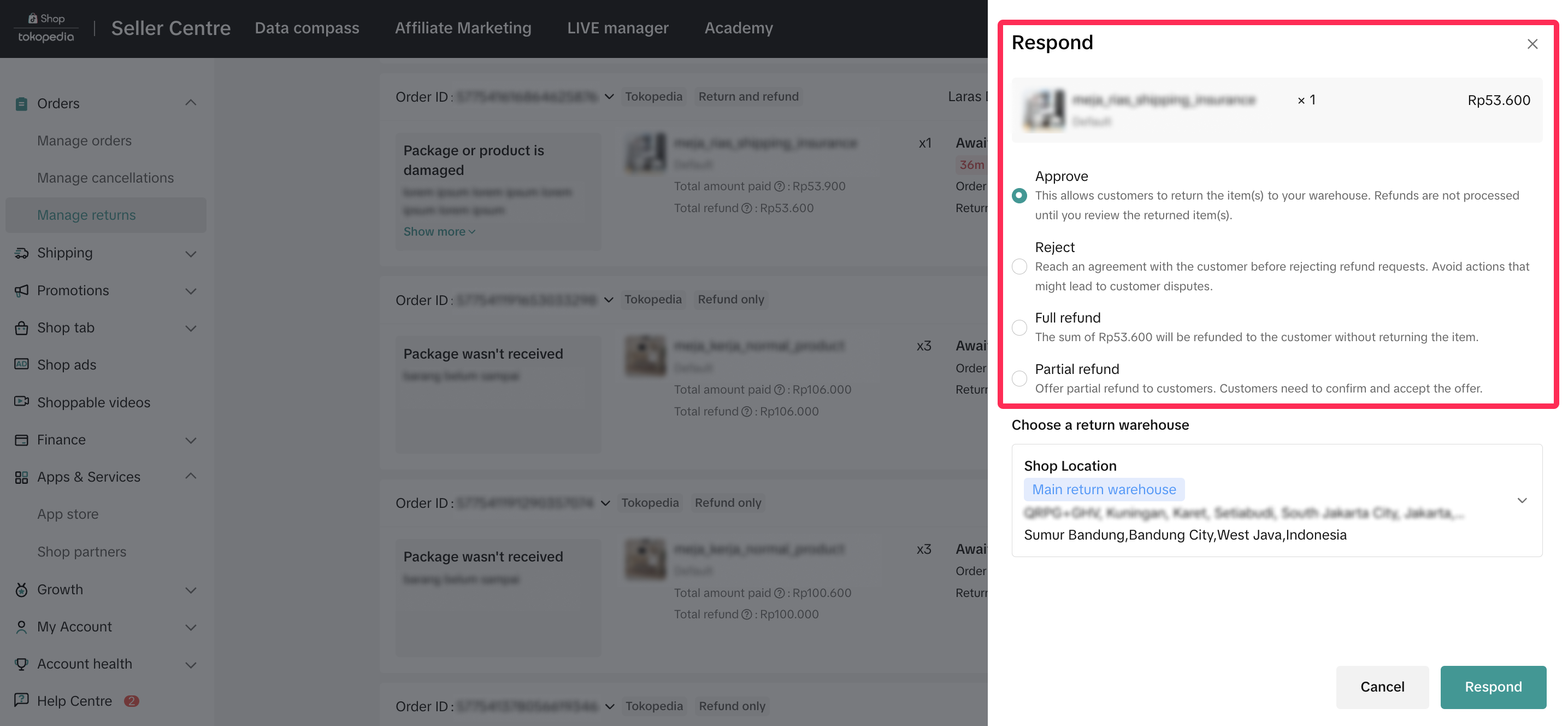
Task: Click the Shop ads icon
Action: [x=21, y=364]
